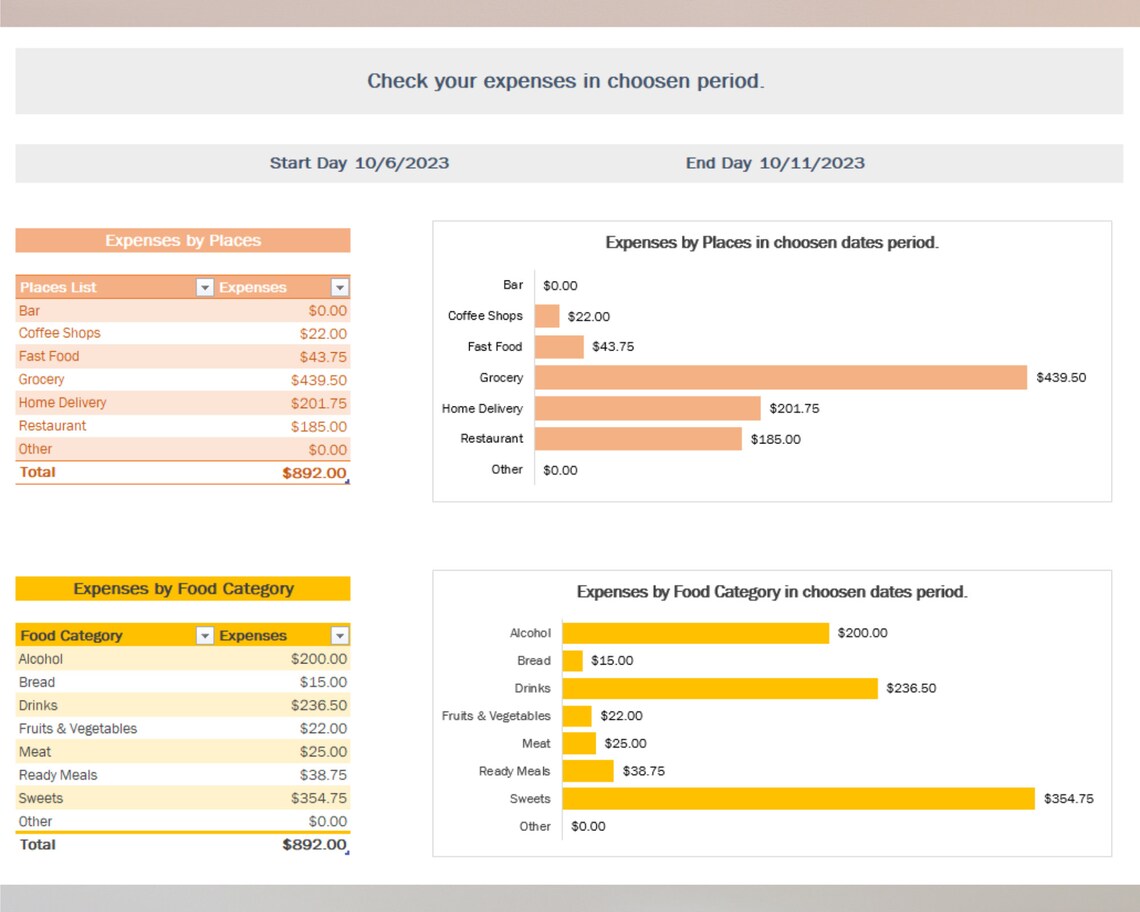Click the Check your expenses title banner

pyautogui.click(x=570, y=81)
